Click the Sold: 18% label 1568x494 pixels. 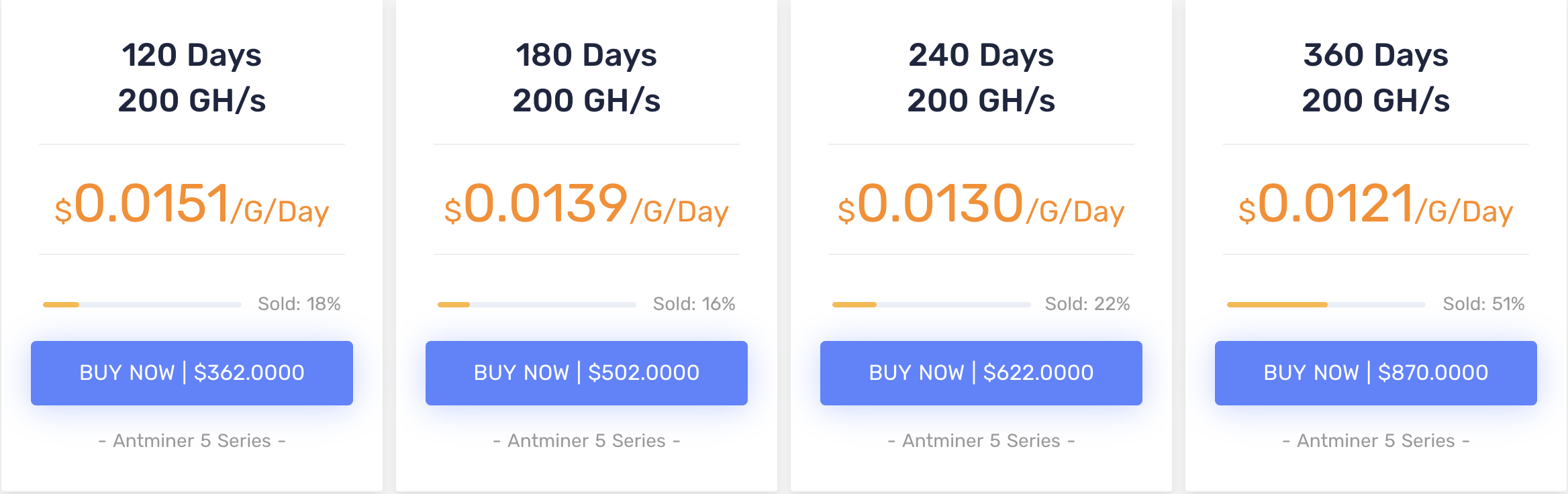pyautogui.click(x=299, y=304)
